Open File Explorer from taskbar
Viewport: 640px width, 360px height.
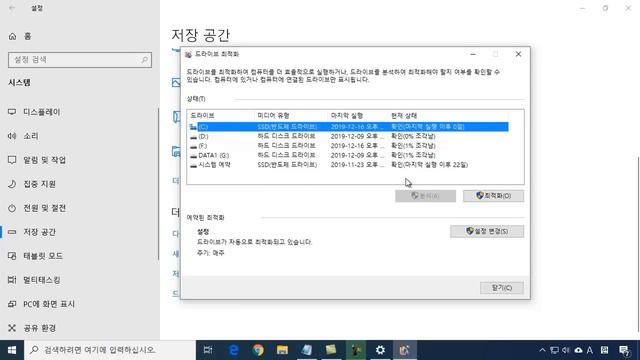point(282,350)
